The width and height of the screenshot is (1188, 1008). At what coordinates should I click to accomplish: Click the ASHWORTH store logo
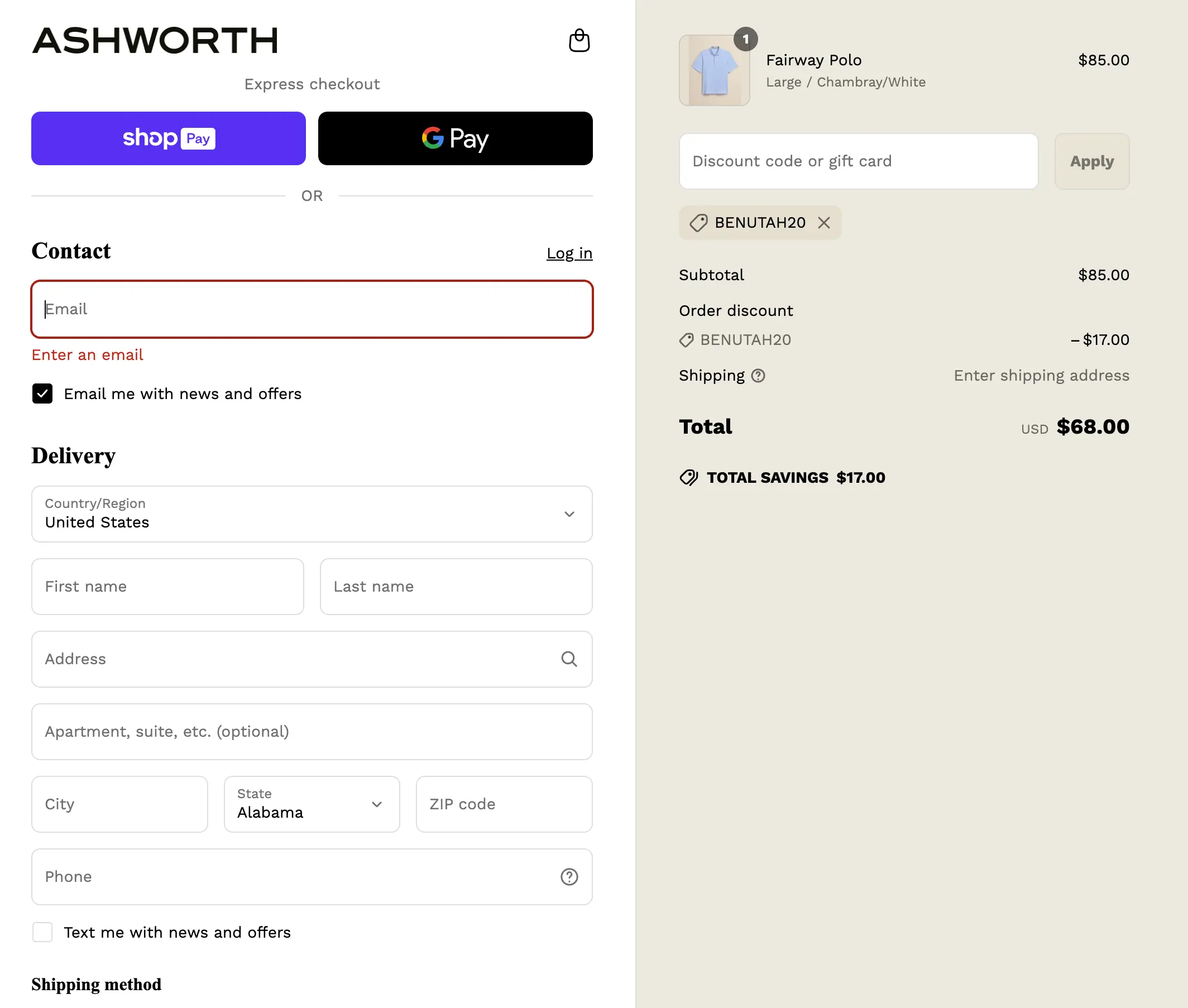155,41
